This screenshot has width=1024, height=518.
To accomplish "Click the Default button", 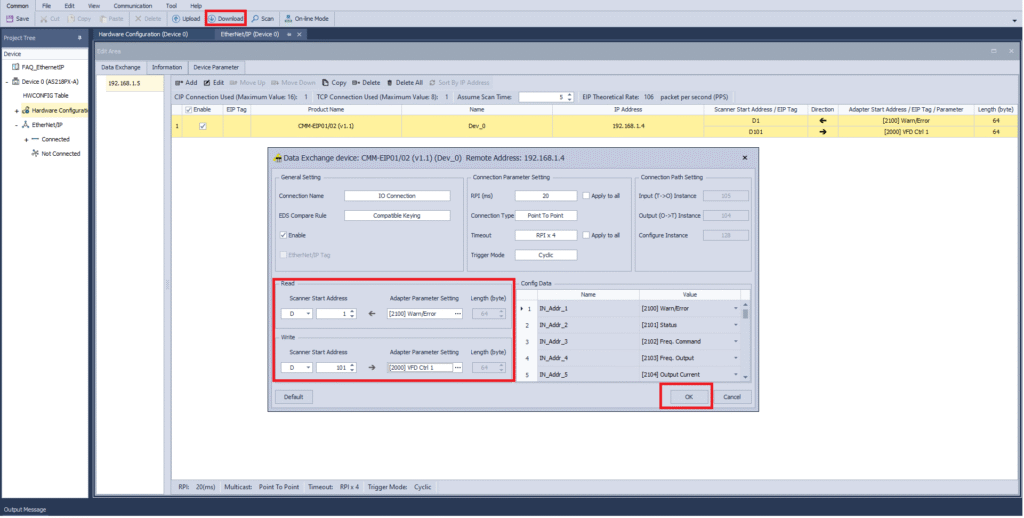I will pos(294,396).
